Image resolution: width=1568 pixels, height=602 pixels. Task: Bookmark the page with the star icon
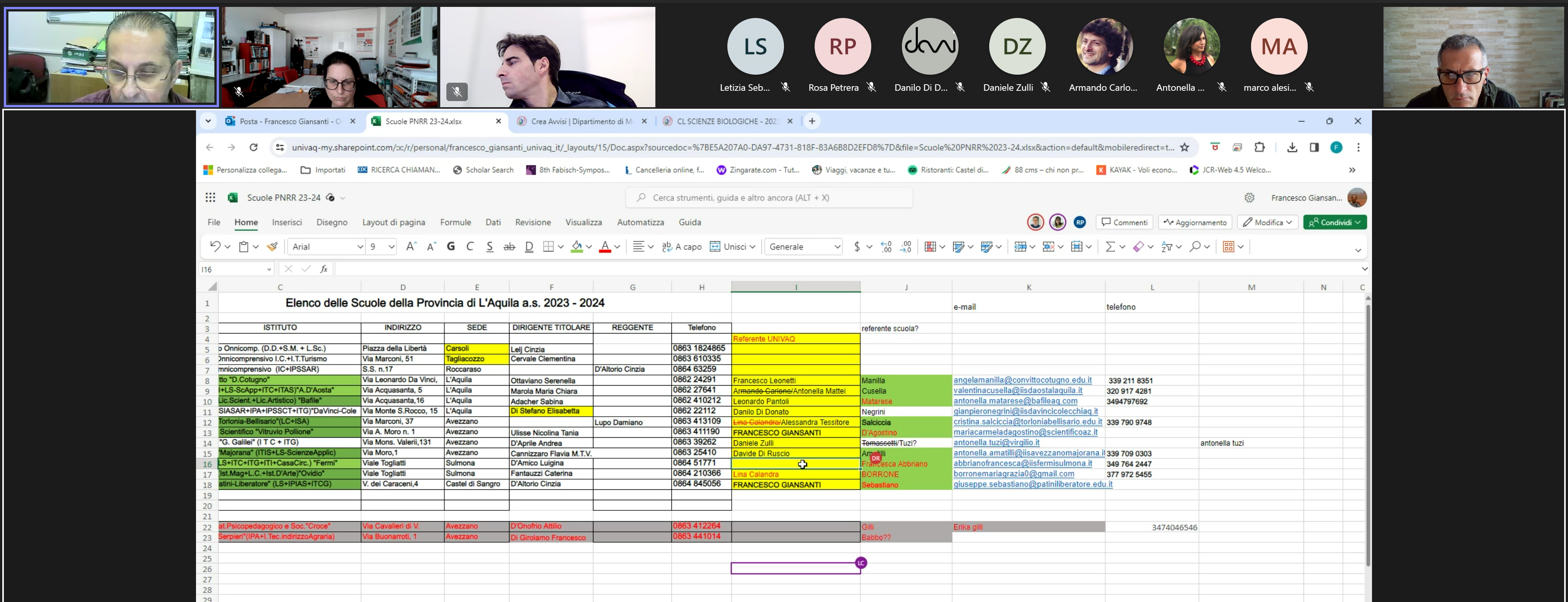[x=1184, y=147]
